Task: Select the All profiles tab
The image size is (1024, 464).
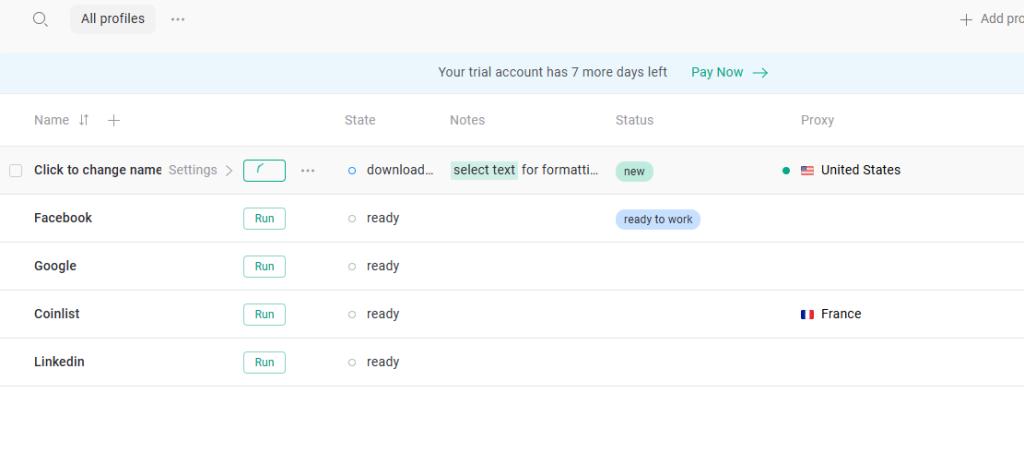Action: click(113, 19)
